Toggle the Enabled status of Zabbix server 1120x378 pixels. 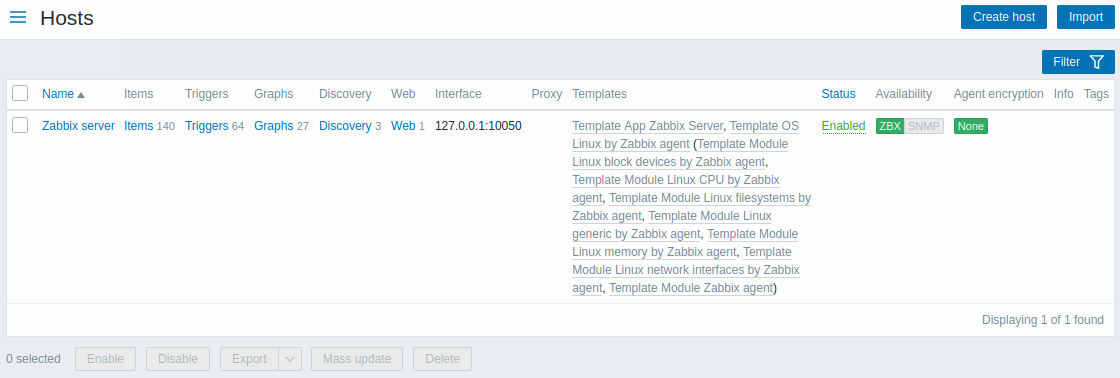pos(843,126)
